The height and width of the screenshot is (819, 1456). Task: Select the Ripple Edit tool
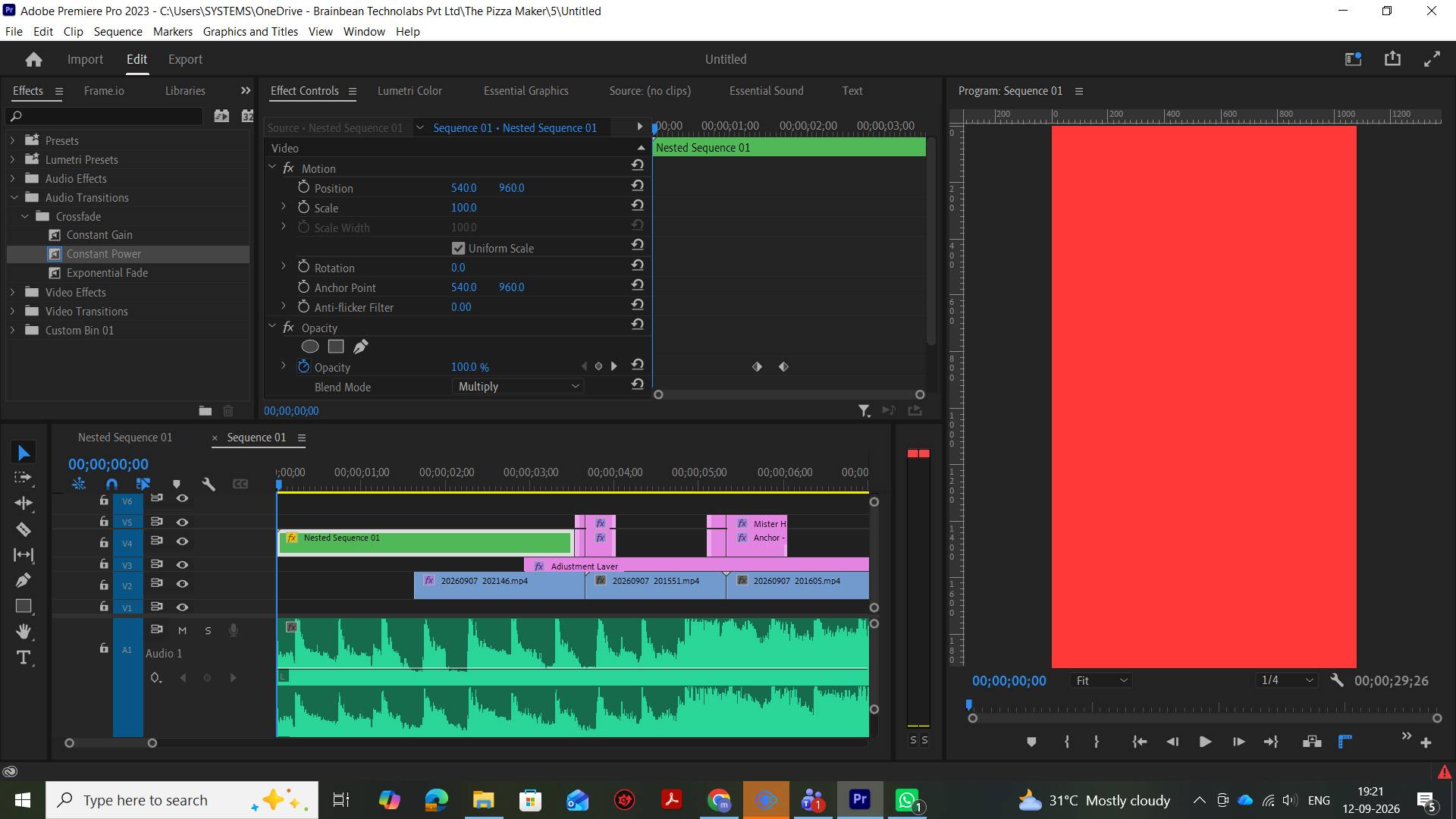point(24,503)
